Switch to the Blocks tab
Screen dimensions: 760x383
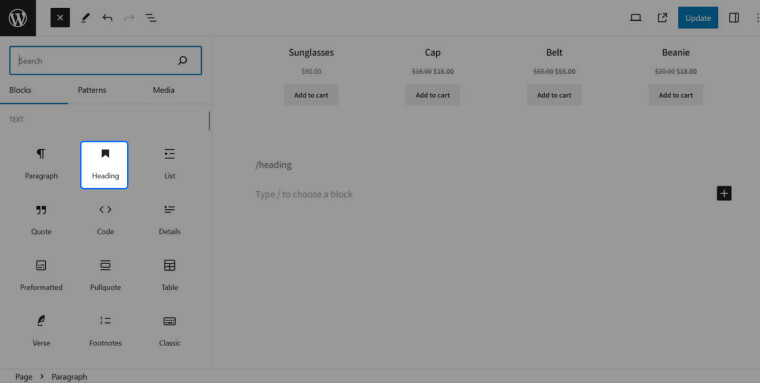pos(20,90)
